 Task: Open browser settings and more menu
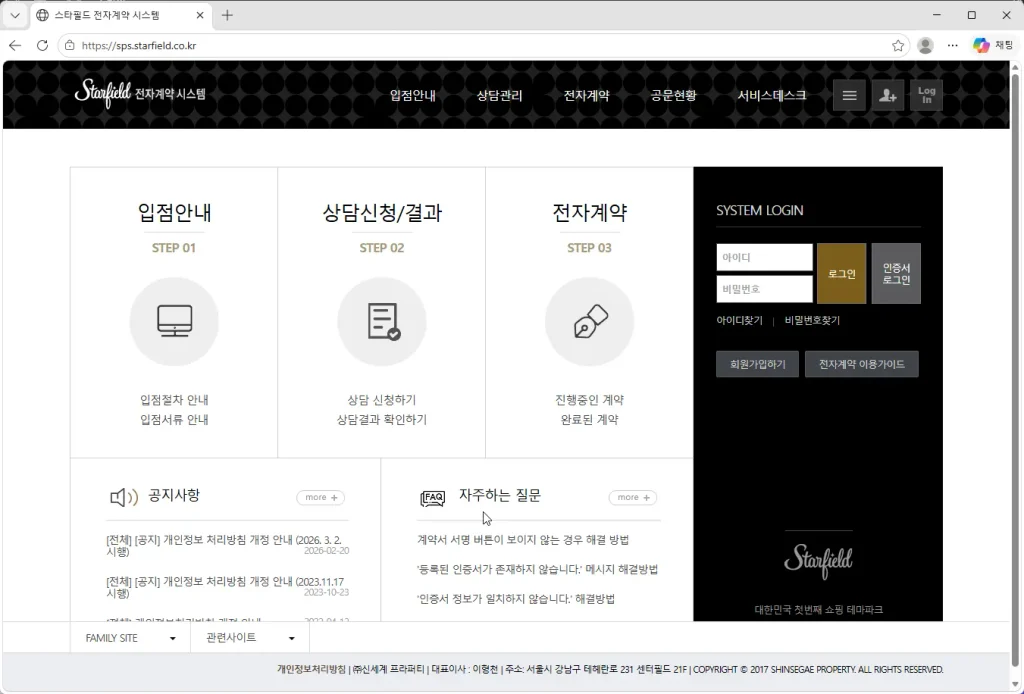pos(953,45)
